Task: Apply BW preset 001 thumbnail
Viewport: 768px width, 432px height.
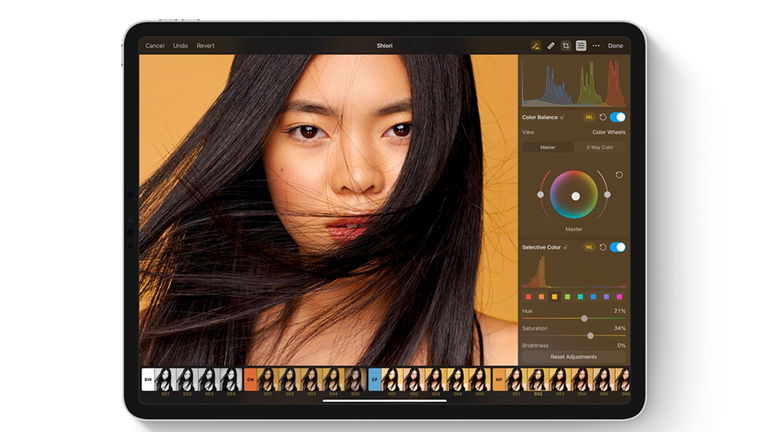Action: pos(166,380)
